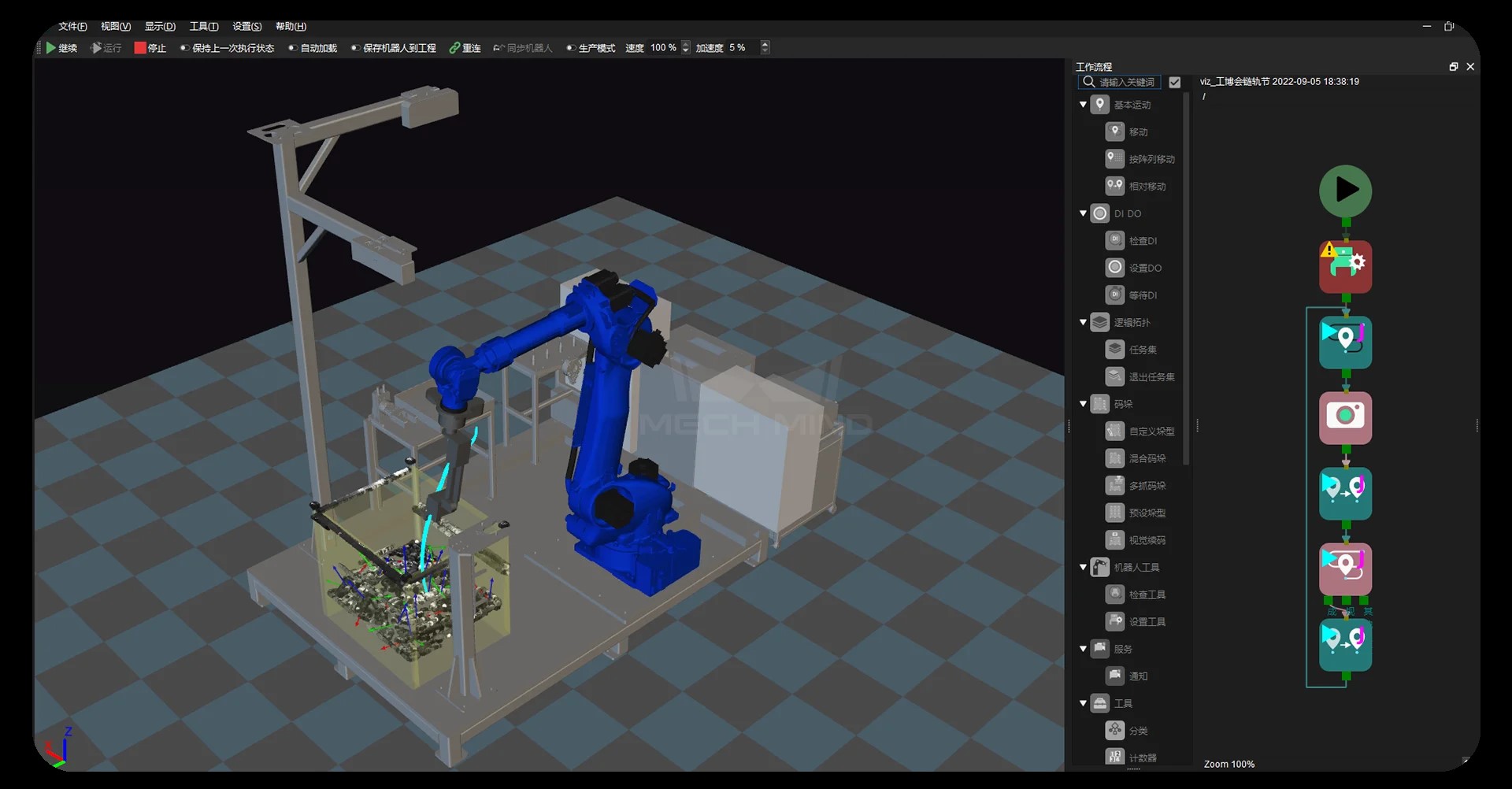The width and height of the screenshot is (1512, 789).
Task: Collapse the 机器人工具 category
Action: click(x=1083, y=567)
